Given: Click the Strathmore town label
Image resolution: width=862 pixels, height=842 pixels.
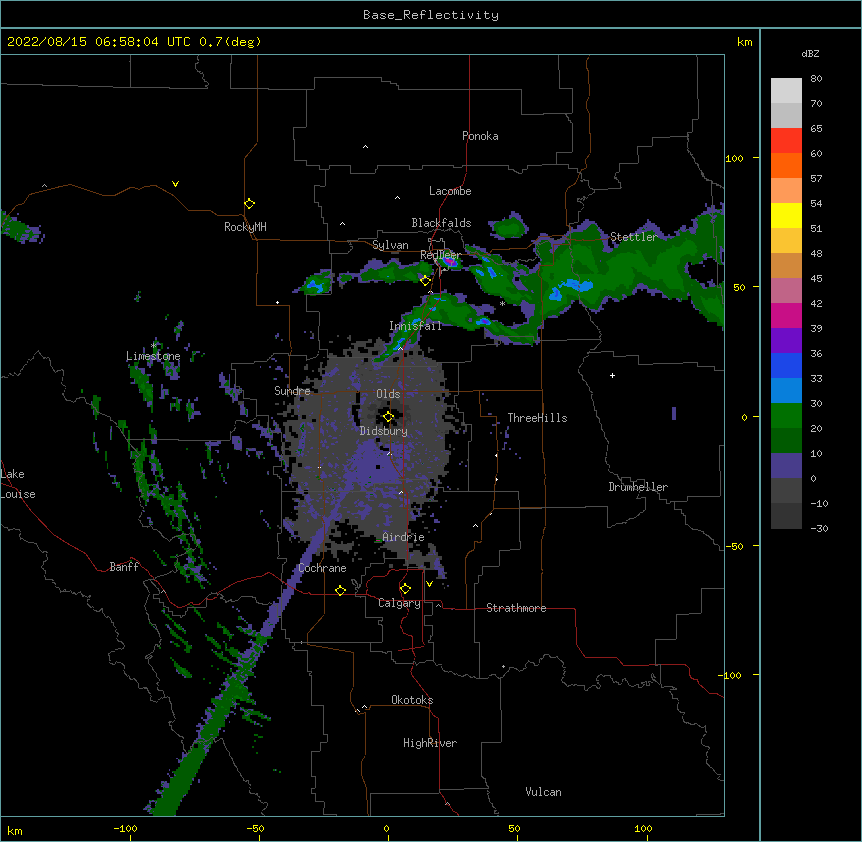Looking at the screenshot, I should click(516, 608).
